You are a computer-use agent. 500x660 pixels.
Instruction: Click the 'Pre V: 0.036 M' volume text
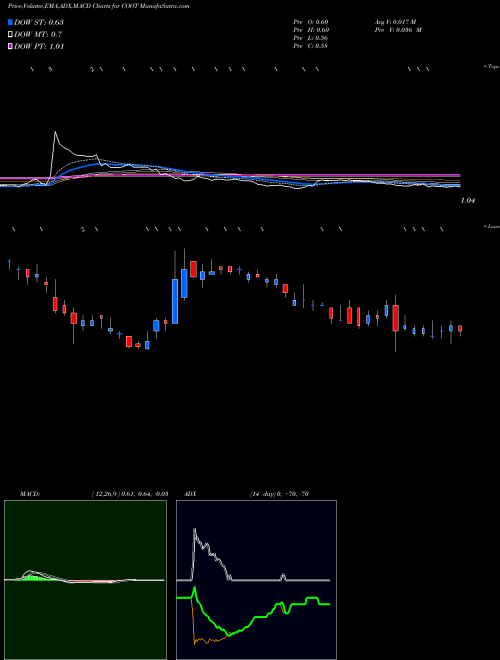point(399,30)
